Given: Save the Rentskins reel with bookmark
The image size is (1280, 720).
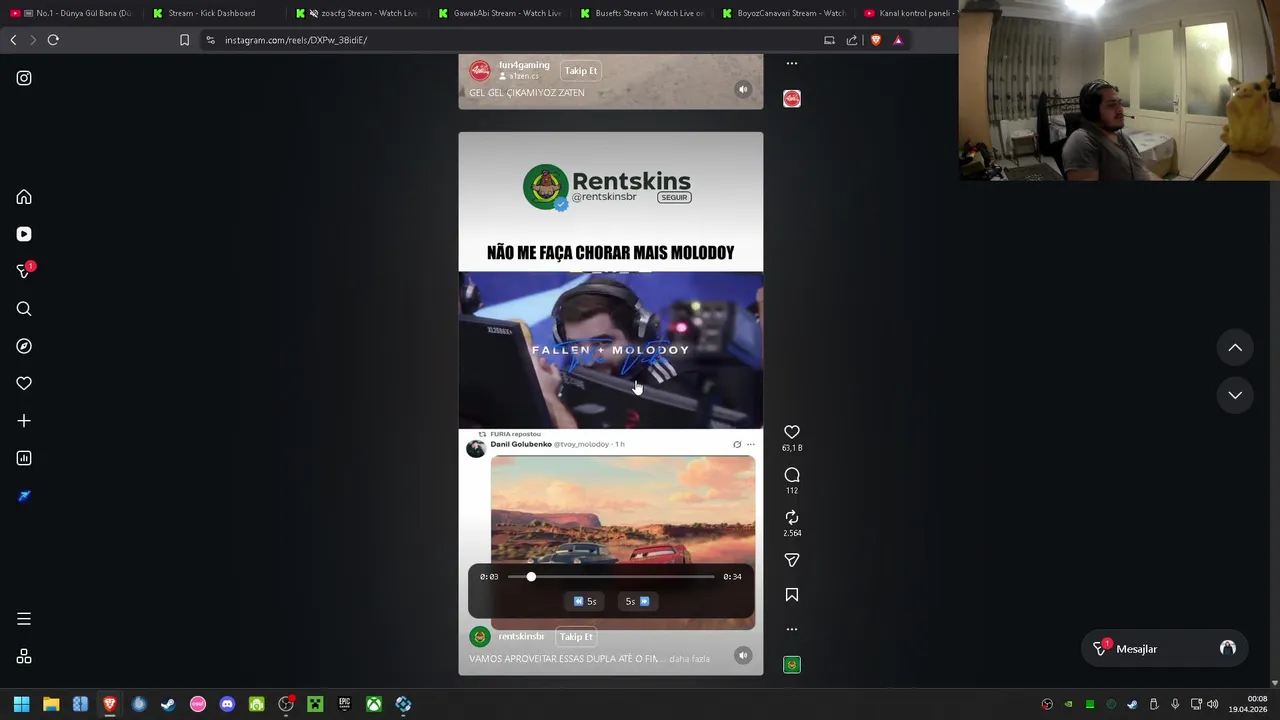Looking at the screenshot, I should point(792,595).
